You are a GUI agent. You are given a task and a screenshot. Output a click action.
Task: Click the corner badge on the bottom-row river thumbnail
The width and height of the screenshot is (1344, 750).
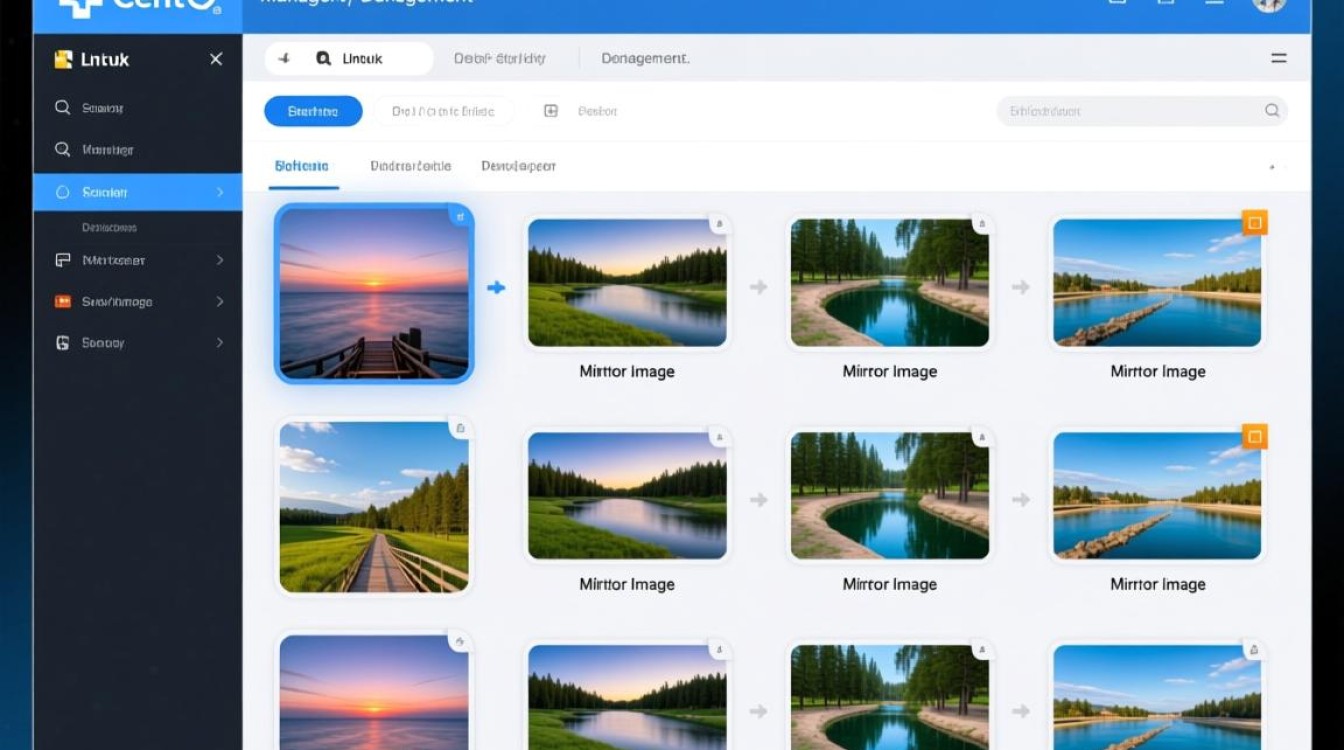[x=718, y=650]
